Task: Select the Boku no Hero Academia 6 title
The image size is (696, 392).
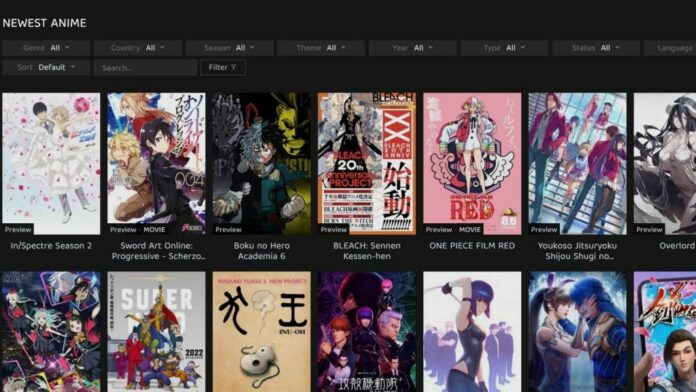Action: 261,251
